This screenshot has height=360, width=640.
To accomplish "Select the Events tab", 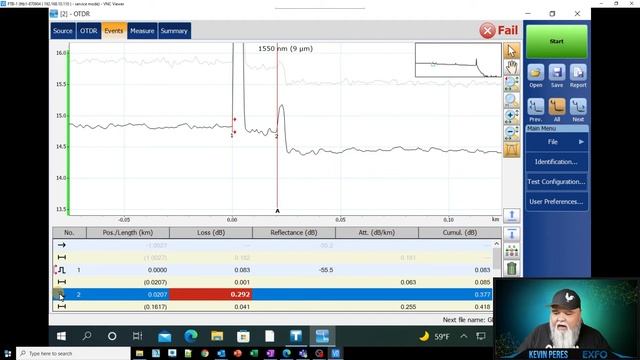I will click(x=113, y=31).
